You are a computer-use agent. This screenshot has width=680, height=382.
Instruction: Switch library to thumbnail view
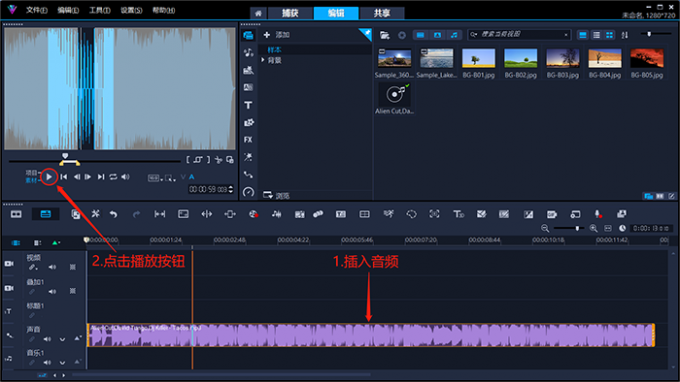pos(609,35)
